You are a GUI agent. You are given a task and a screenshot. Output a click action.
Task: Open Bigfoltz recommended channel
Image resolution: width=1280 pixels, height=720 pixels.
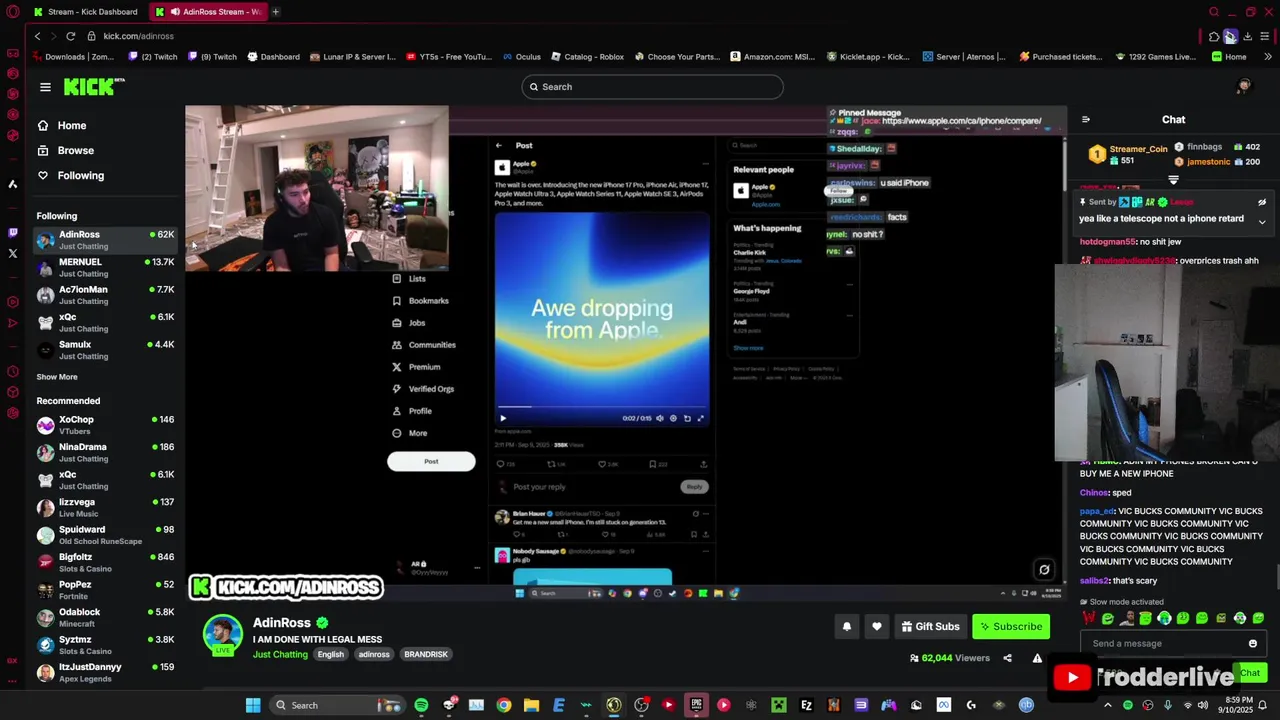tap(105, 562)
